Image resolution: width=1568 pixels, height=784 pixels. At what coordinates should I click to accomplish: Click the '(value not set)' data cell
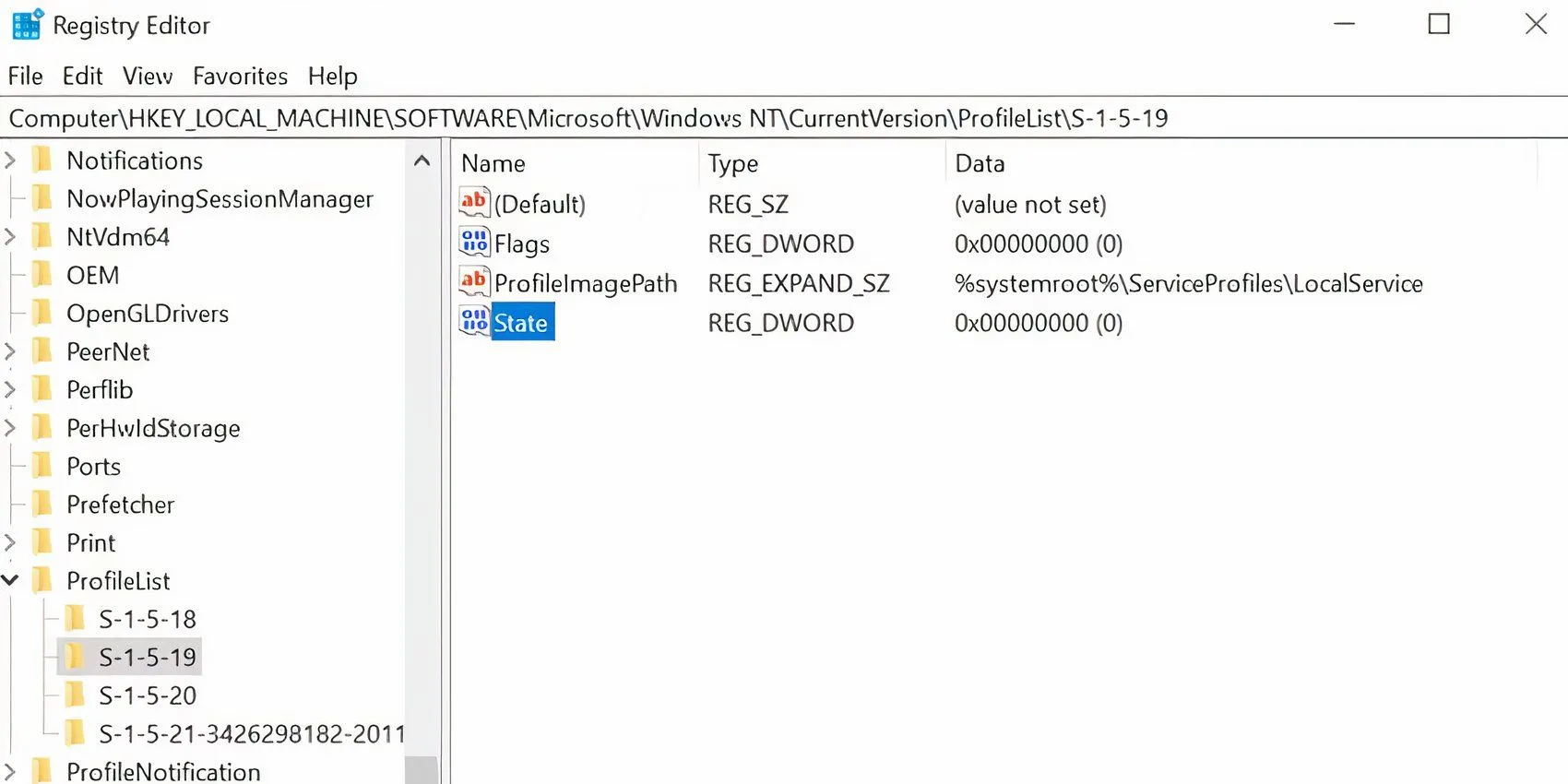1030,204
